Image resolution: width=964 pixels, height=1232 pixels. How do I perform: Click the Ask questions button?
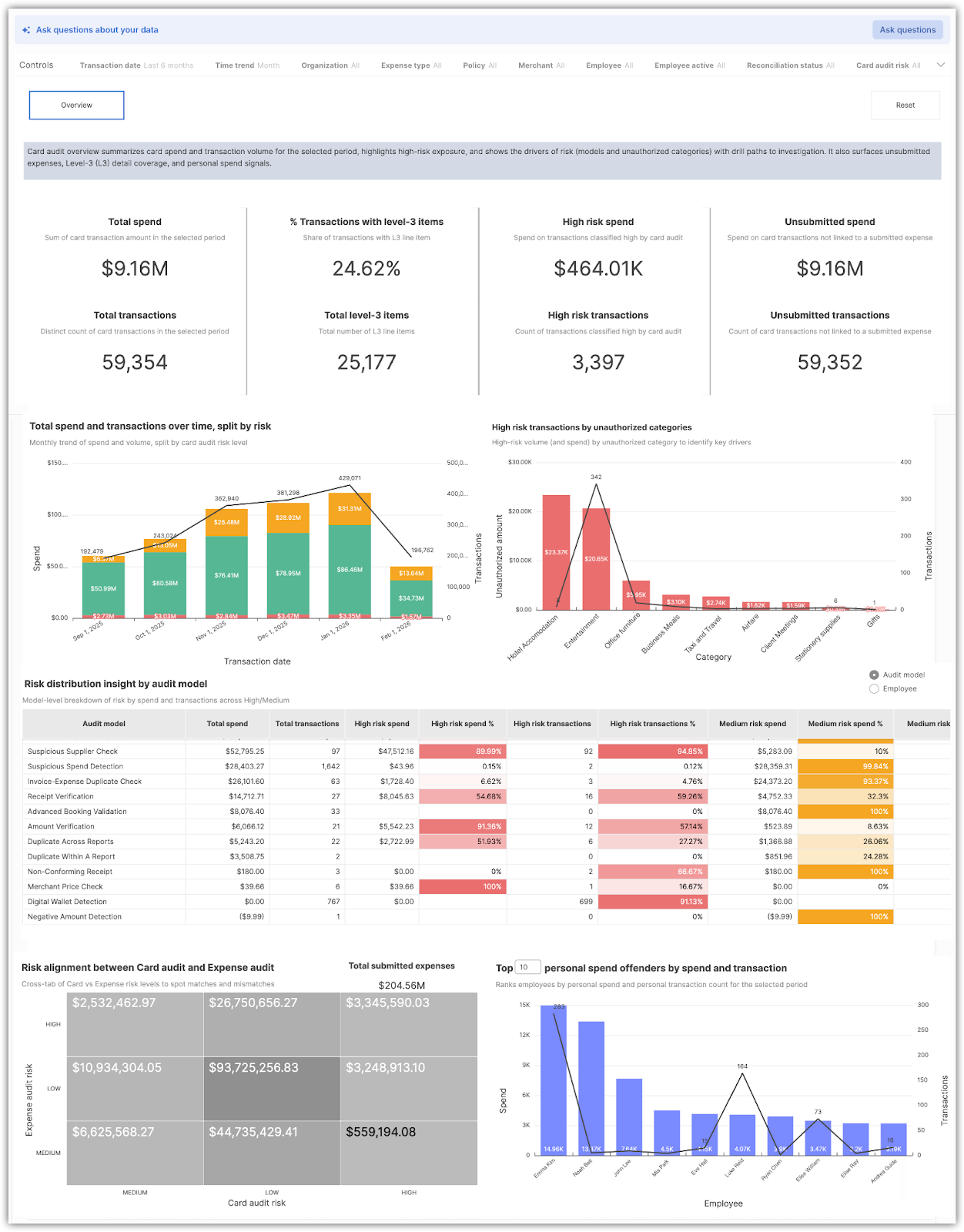tap(908, 30)
